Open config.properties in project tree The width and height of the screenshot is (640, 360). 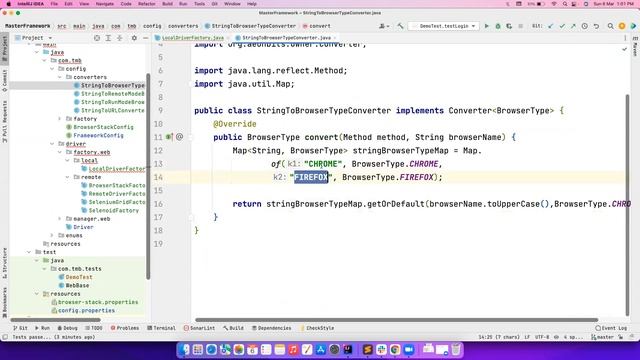[x=83, y=311]
